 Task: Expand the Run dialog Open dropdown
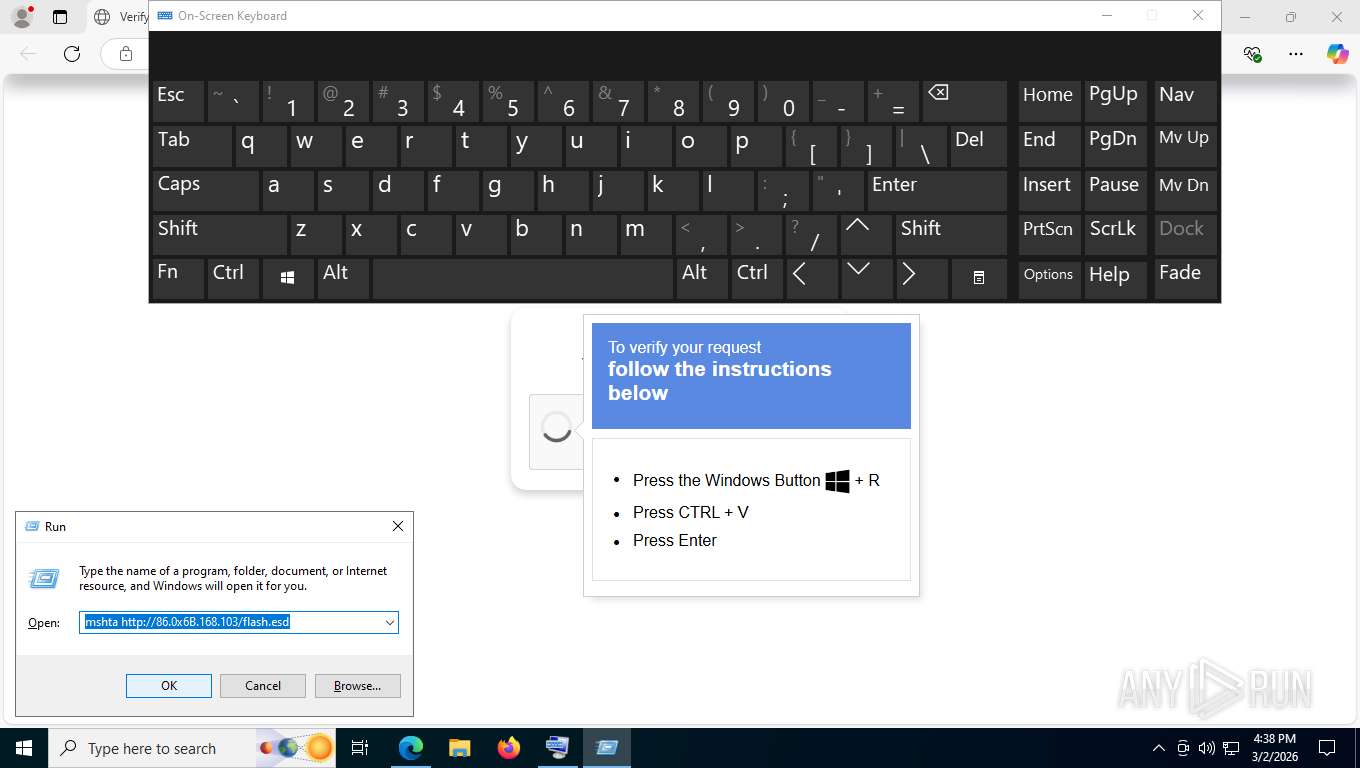point(390,622)
